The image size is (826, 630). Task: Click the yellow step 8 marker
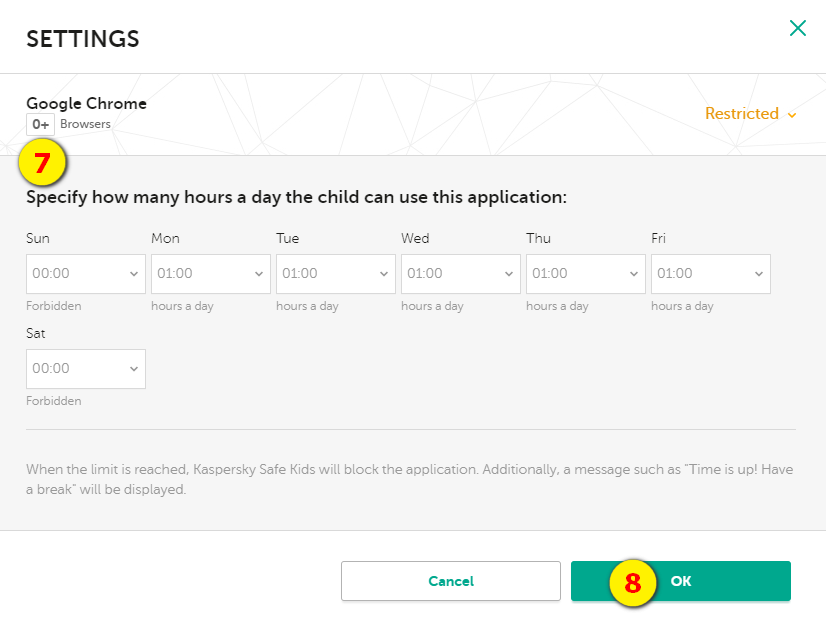(x=633, y=583)
